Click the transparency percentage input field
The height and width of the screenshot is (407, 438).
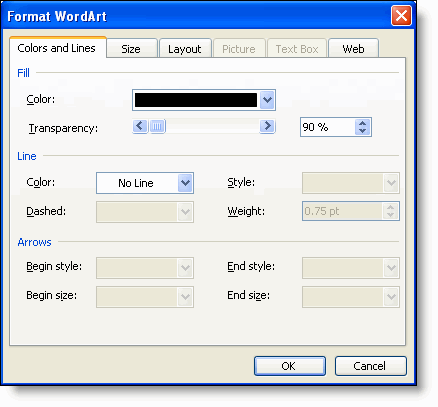tap(328, 127)
